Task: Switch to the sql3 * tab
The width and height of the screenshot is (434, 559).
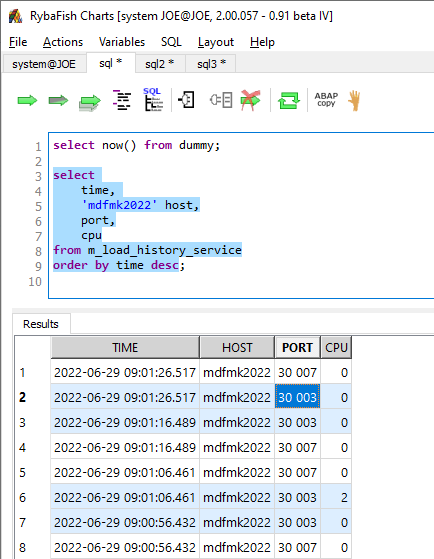Action: (x=211, y=64)
